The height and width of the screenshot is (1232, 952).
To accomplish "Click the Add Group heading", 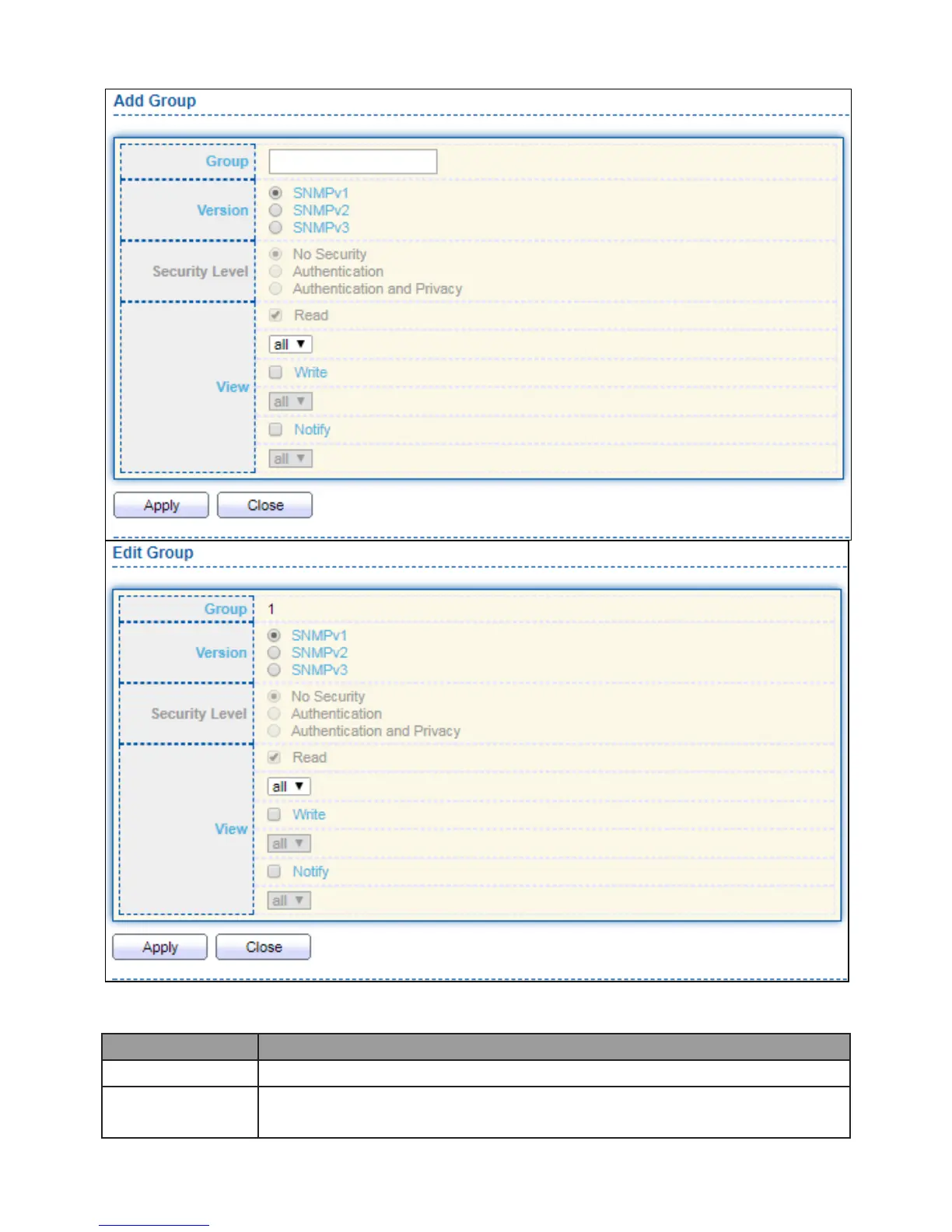I will [155, 101].
